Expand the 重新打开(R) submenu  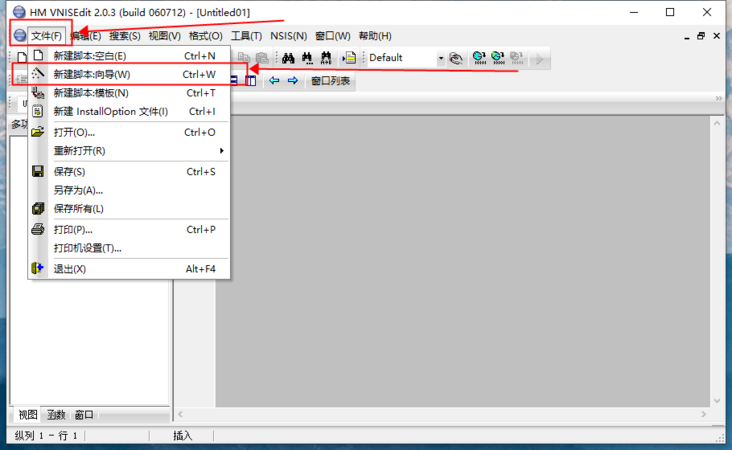tap(129, 151)
